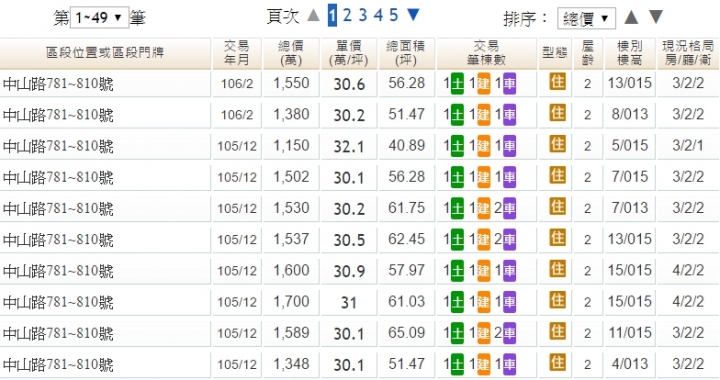720x380 pixels.
Task: Click floor value 4/013
Action: click(x=630, y=364)
